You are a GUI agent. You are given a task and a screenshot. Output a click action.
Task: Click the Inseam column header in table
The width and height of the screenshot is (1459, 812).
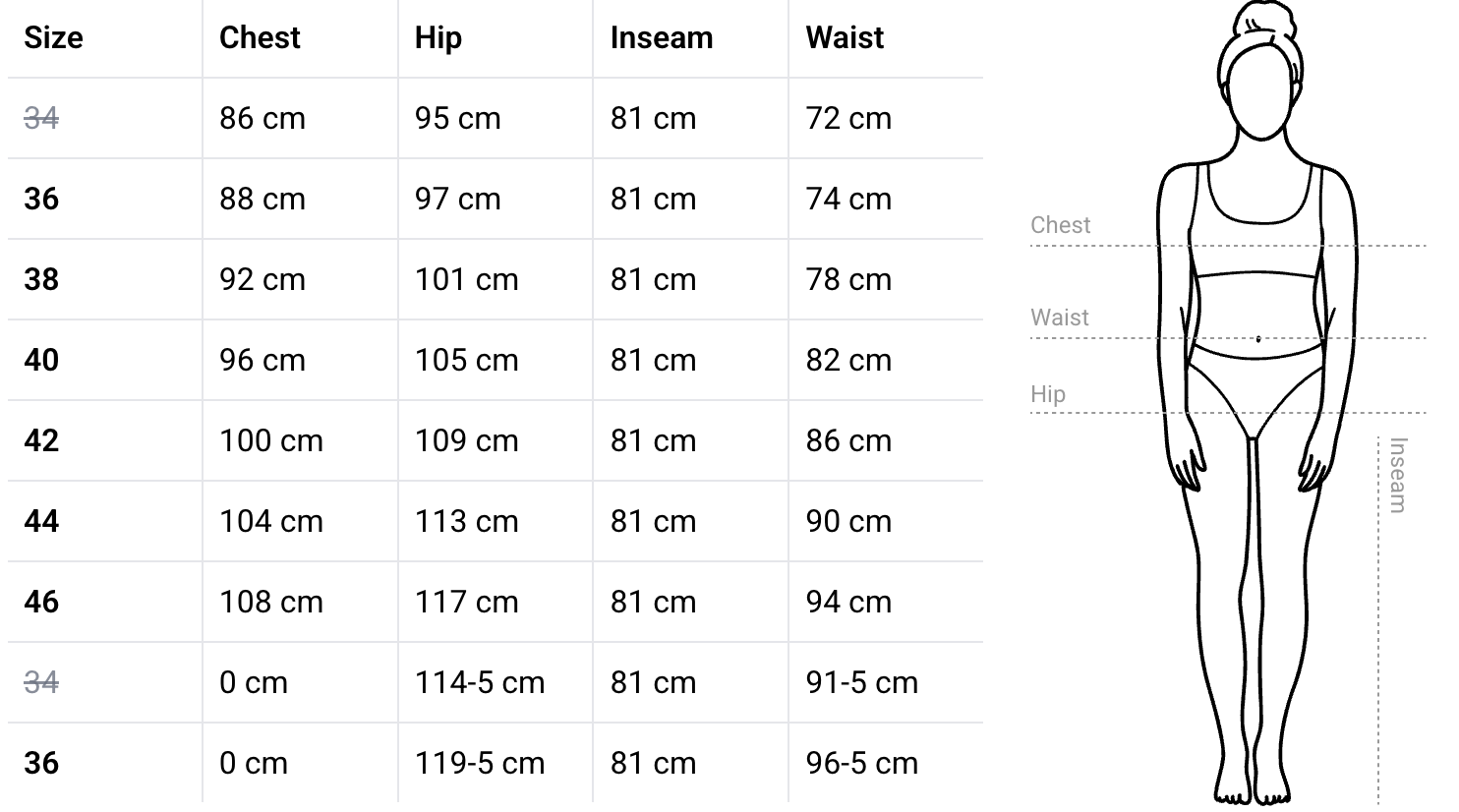[661, 37]
